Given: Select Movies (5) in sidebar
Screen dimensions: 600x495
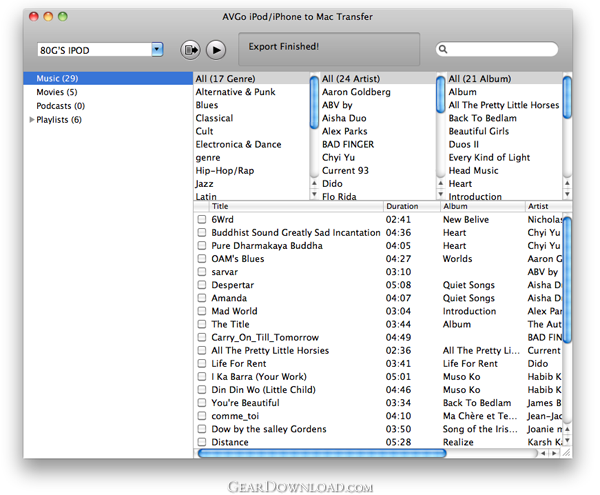Looking at the screenshot, I should pyautogui.click(x=57, y=92).
